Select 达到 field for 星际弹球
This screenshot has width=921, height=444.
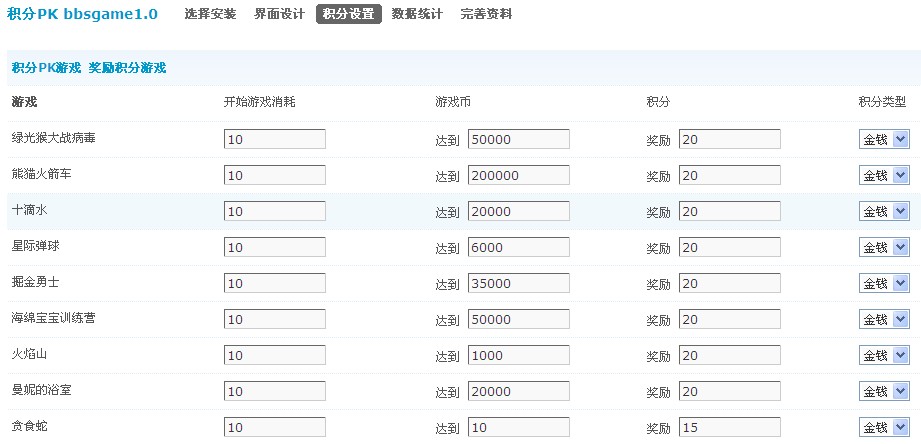[519, 248]
